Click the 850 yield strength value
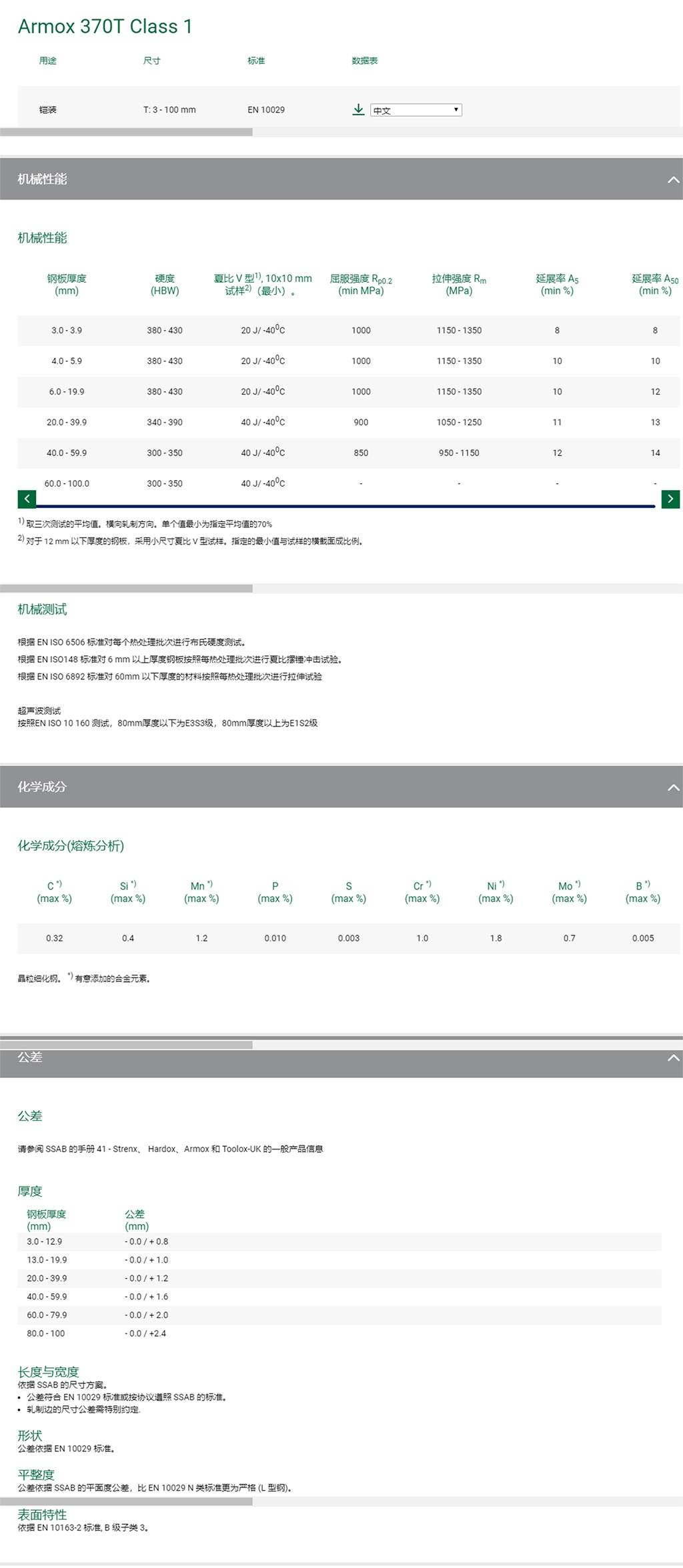This screenshot has width=683, height=1568. click(361, 453)
